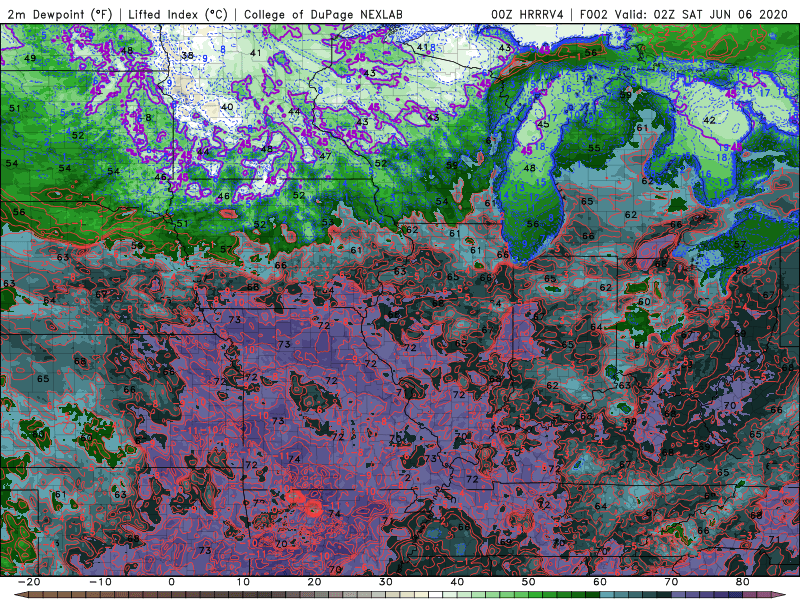This screenshot has width=800, height=600.
Task: Click the '42' dewpoint value on the map
Action: [709, 120]
